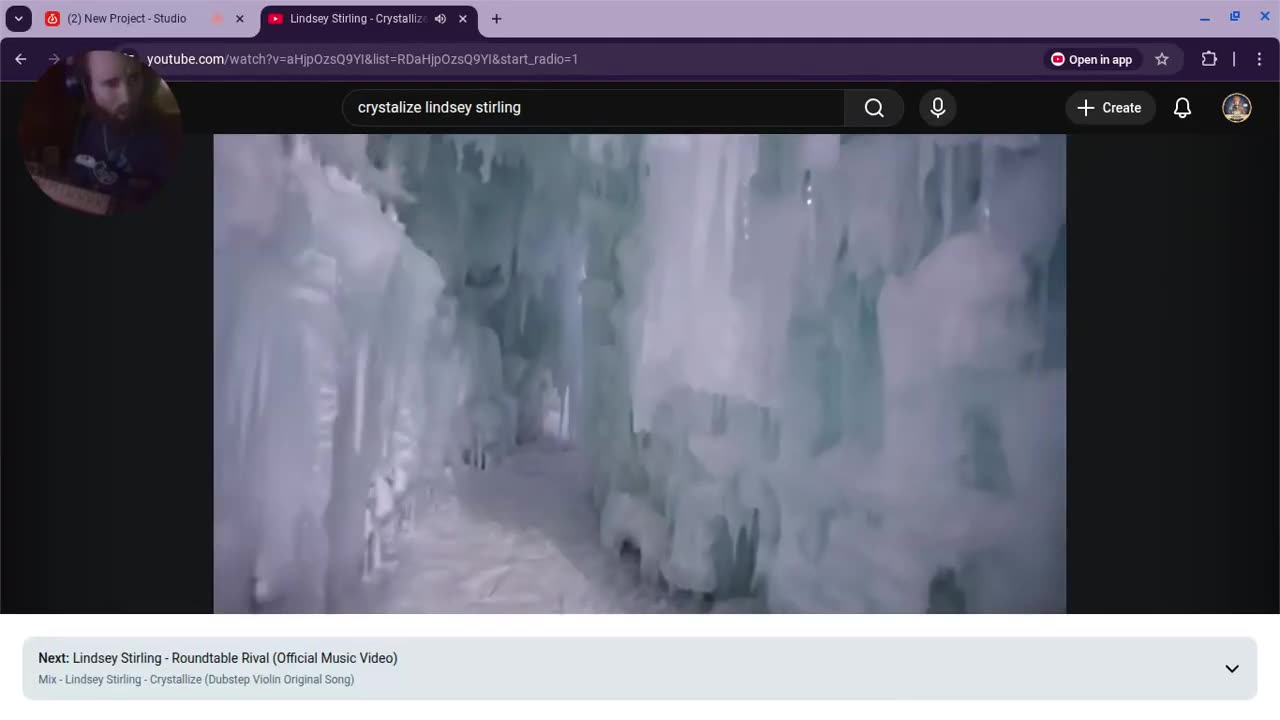Mute the Lindsey Stirling tab audio icon

pyautogui.click(x=440, y=18)
